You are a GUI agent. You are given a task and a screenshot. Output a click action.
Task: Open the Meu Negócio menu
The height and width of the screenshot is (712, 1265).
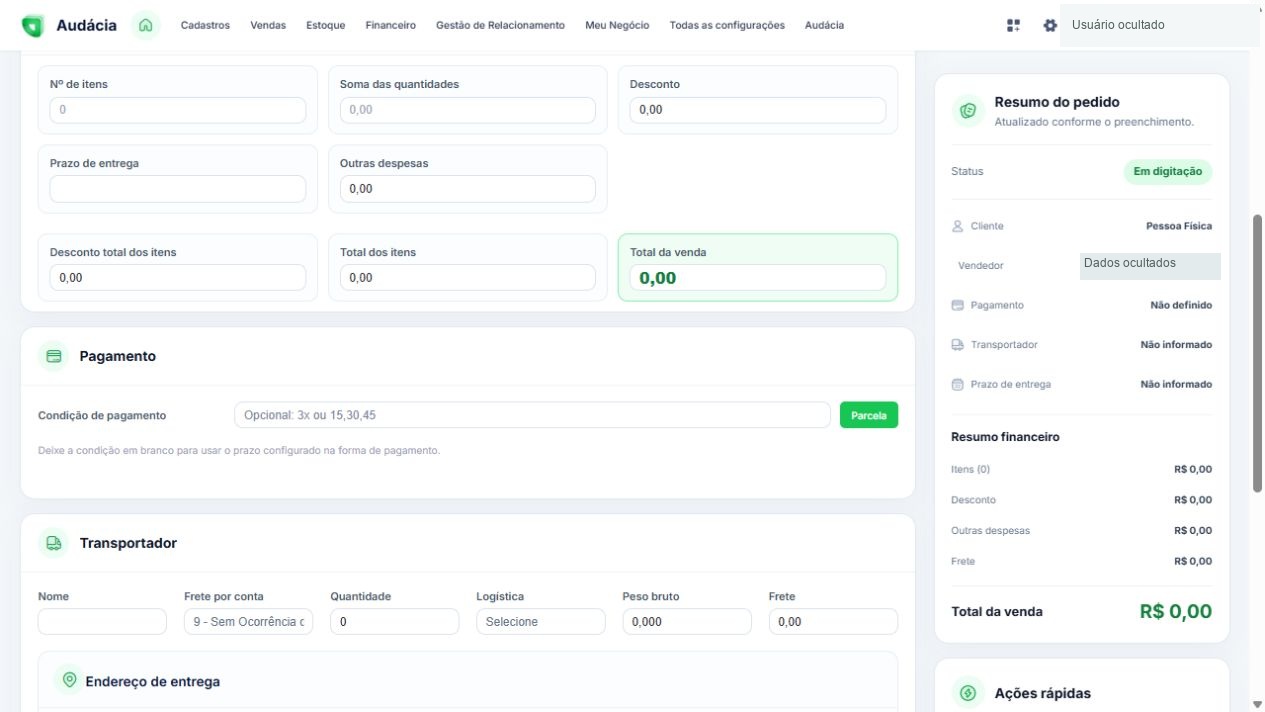(x=617, y=26)
